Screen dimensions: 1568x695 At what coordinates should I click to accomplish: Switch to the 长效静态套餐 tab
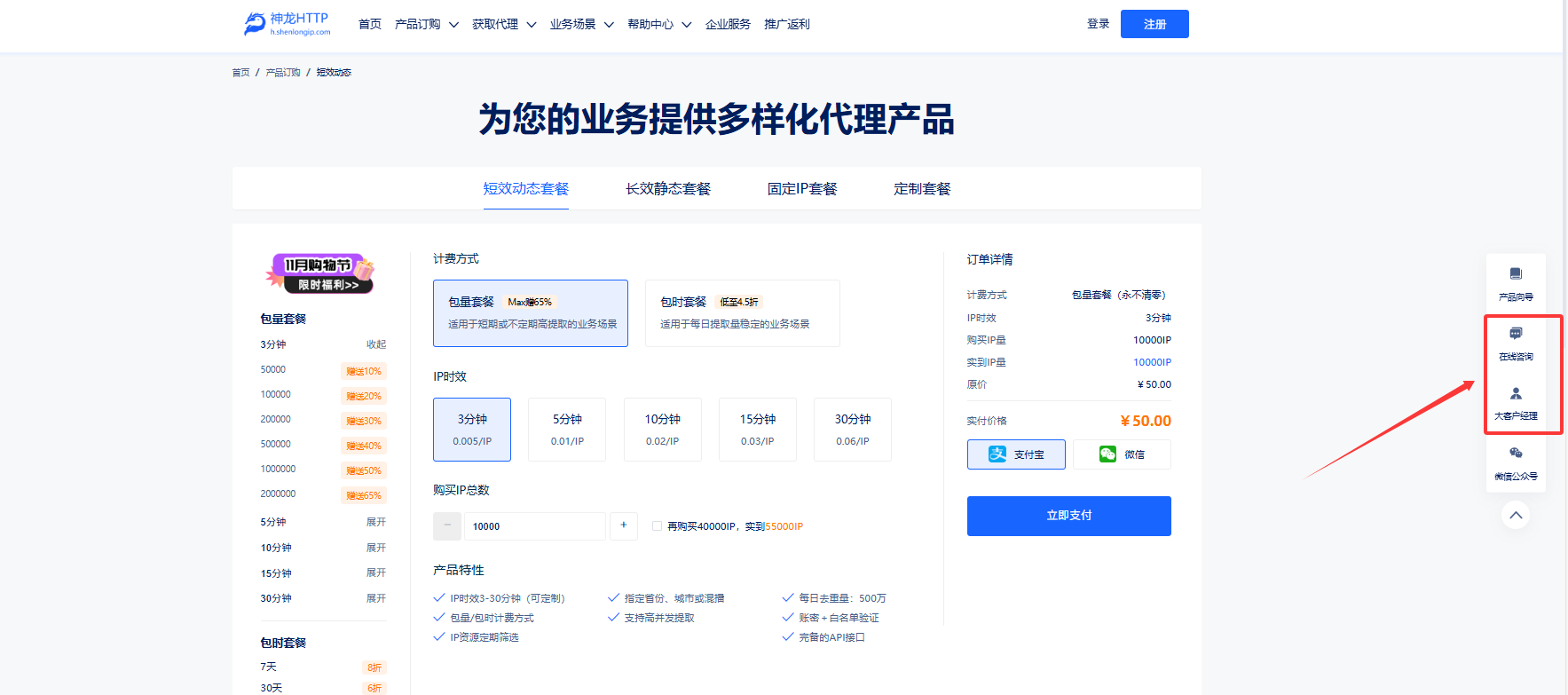click(x=668, y=188)
